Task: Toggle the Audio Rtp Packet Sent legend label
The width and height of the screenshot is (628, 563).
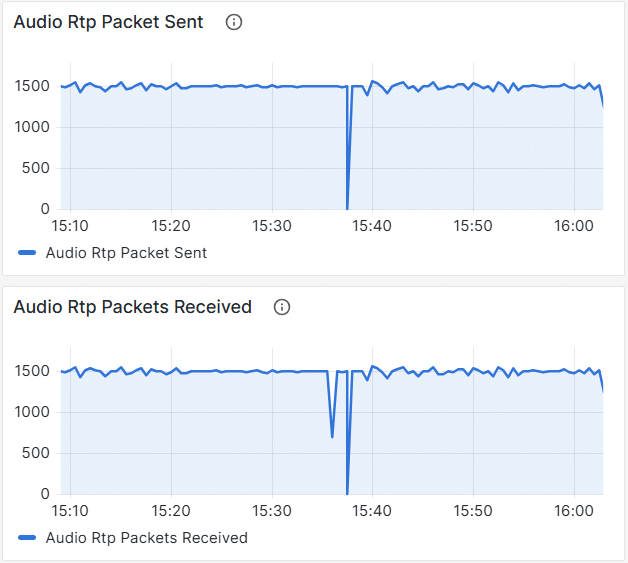Action: tap(126, 253)
